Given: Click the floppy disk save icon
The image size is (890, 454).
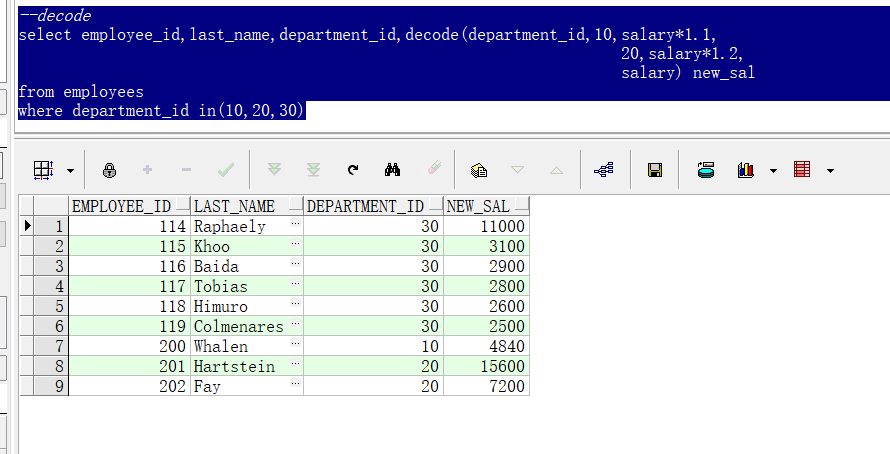Looking at the screenshot, I should [x=655, y=170].
